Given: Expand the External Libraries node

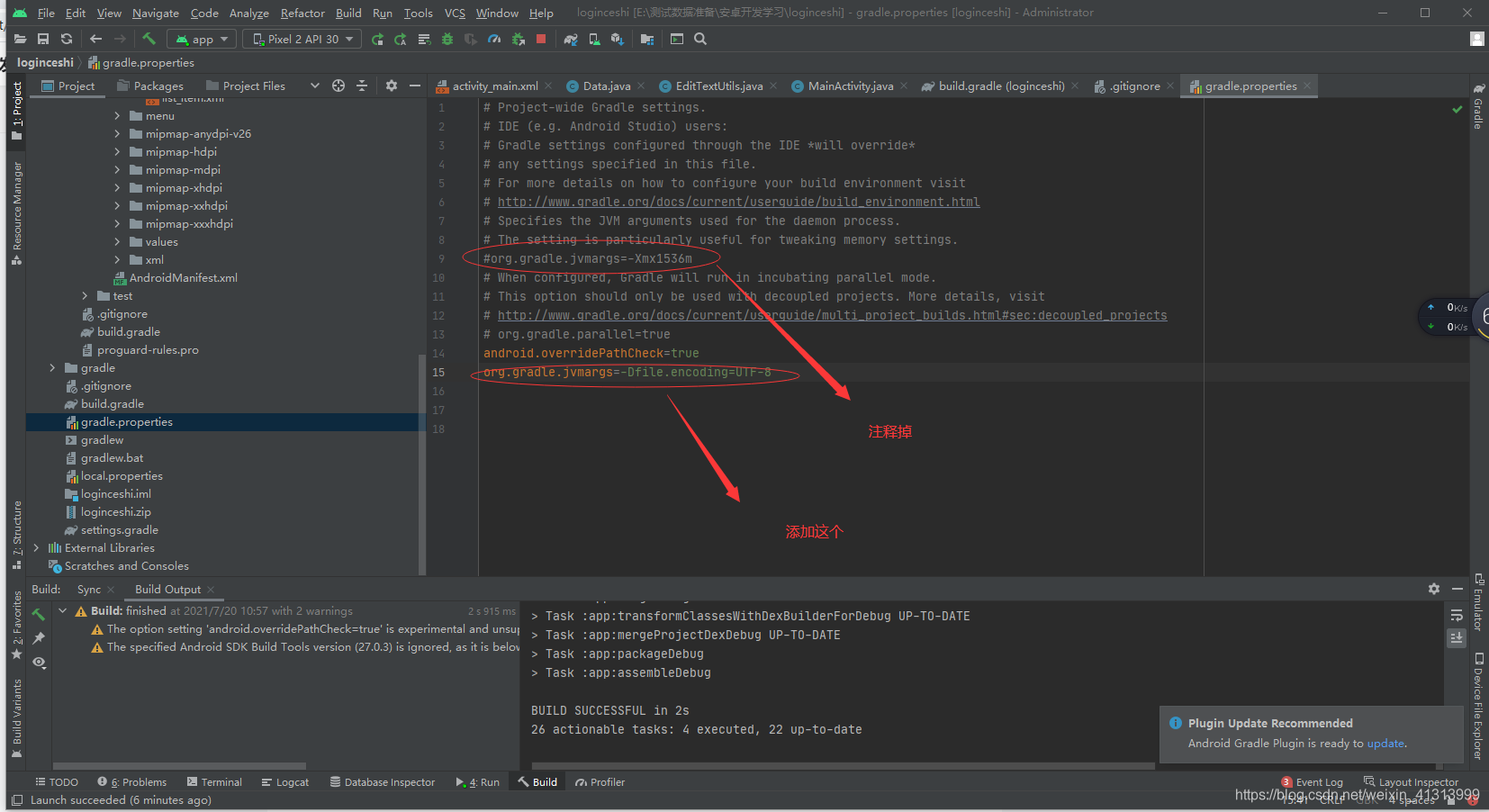Looking at the screenshot, I should point(36,547).
